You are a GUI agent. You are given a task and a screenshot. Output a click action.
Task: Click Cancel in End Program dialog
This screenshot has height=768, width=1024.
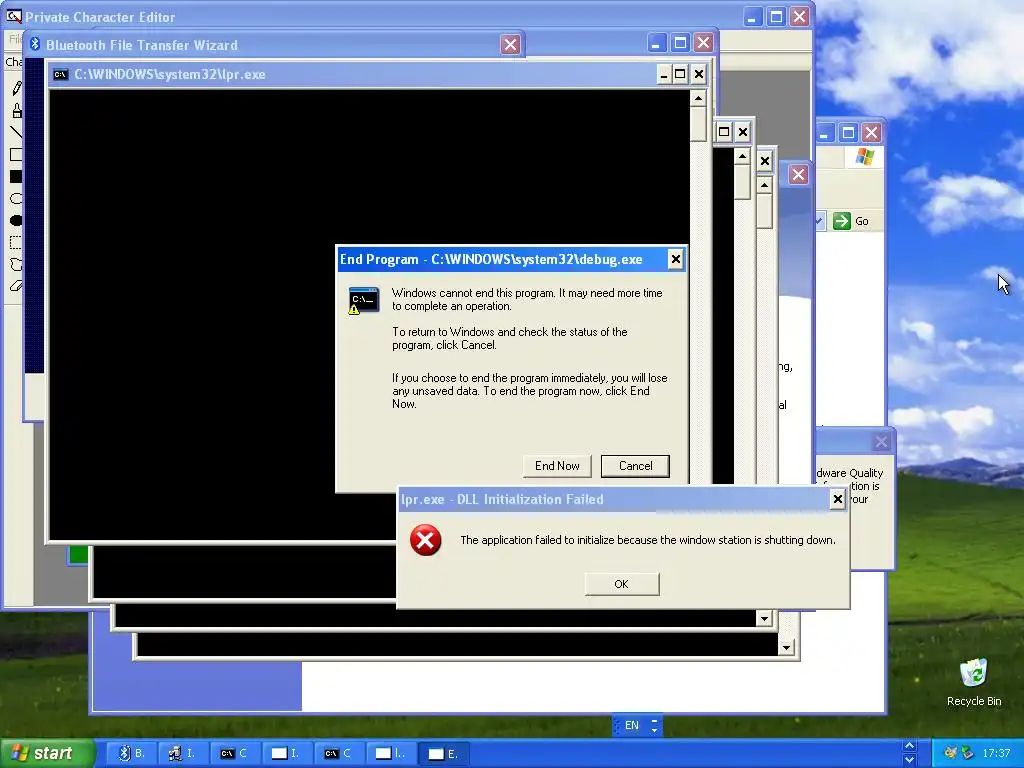[635, 466]
